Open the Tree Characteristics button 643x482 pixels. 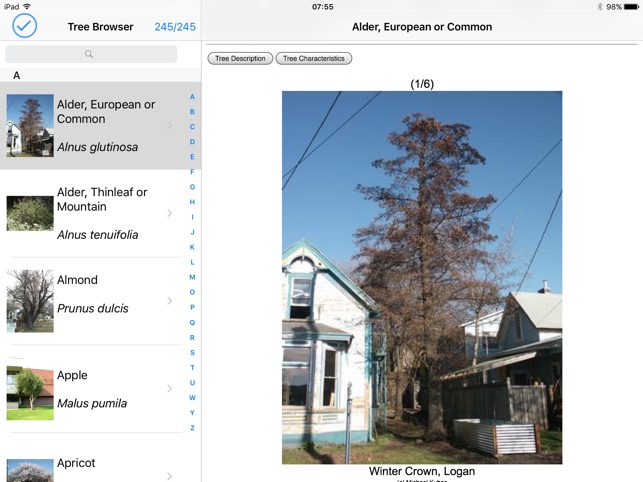click(x=314, y=58)
